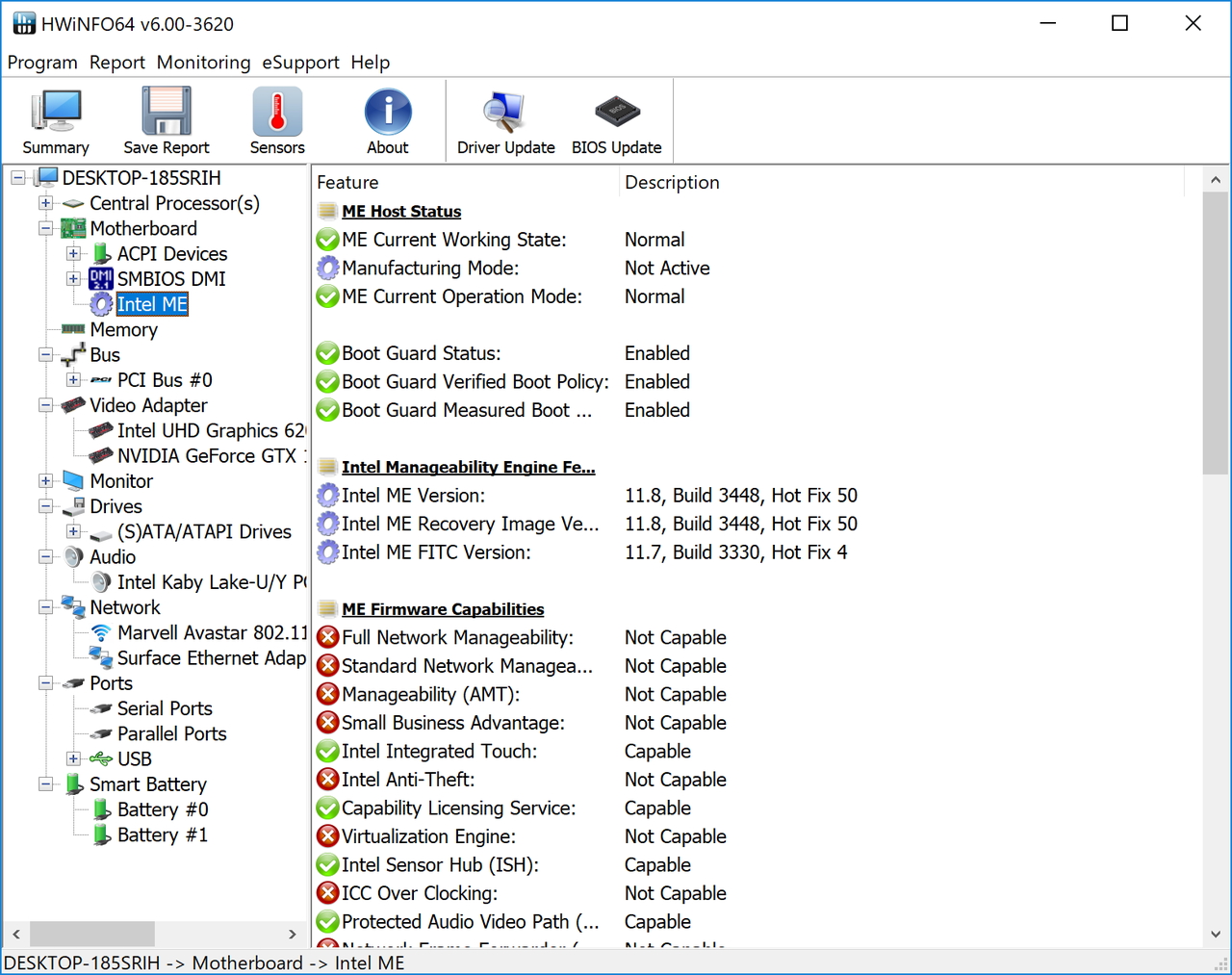Select Battery #1 in tree
Image resolution: width=1232 pixels, height=975 pixels.
(x=163, y=835)
